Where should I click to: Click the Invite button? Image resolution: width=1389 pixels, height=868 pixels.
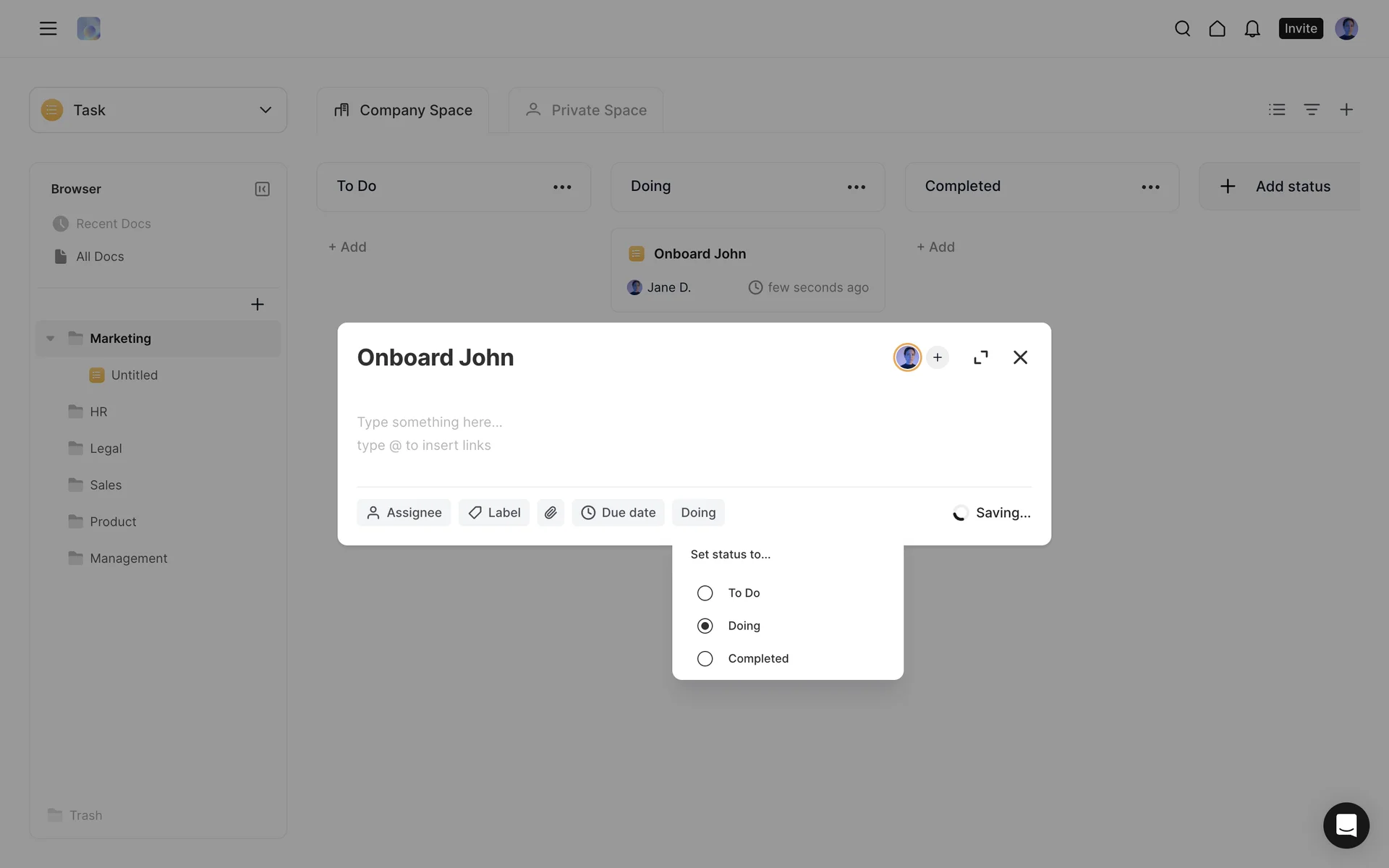(1300, 29)
